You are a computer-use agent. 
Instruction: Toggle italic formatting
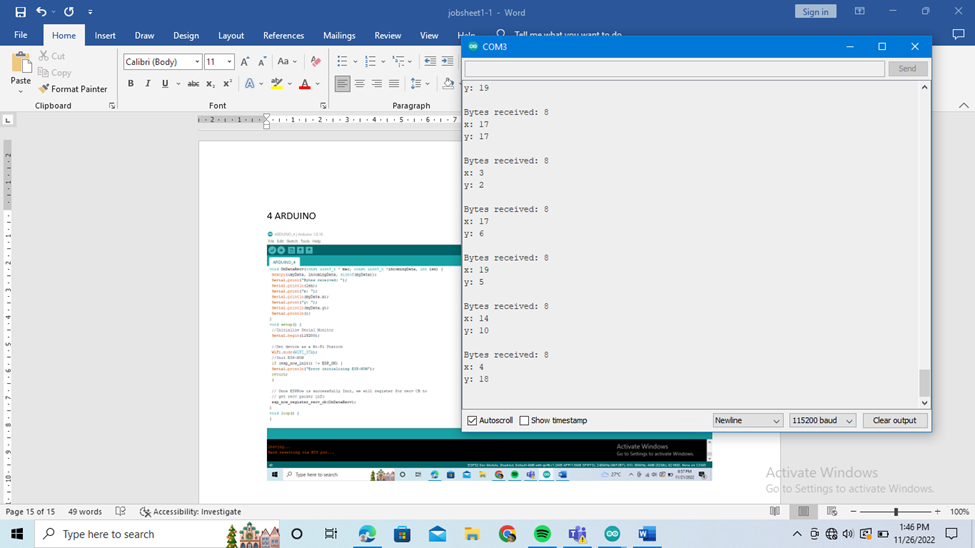pos(147,83)
